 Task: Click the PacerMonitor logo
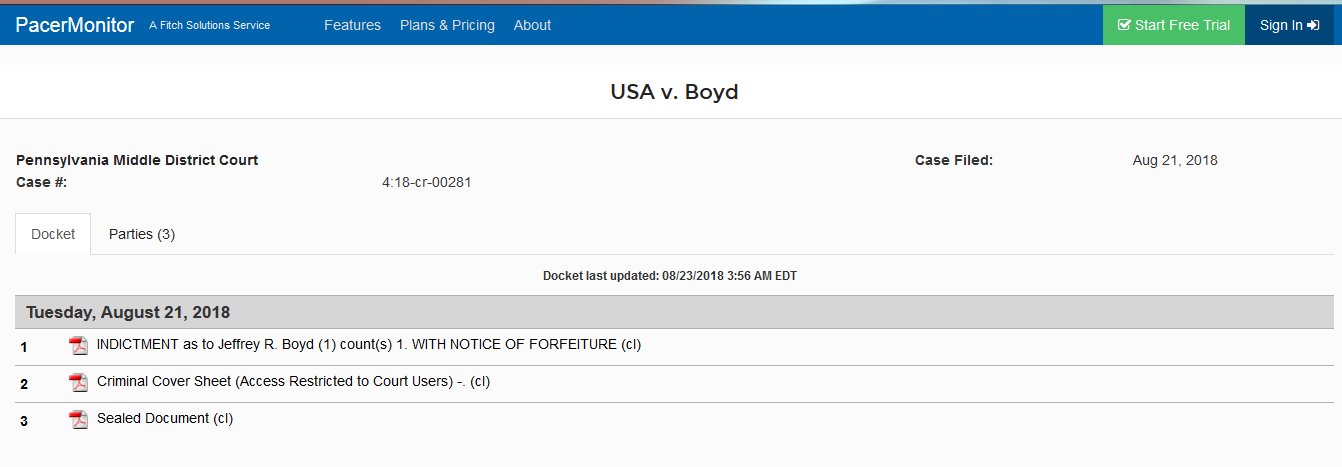coord(75,25)
